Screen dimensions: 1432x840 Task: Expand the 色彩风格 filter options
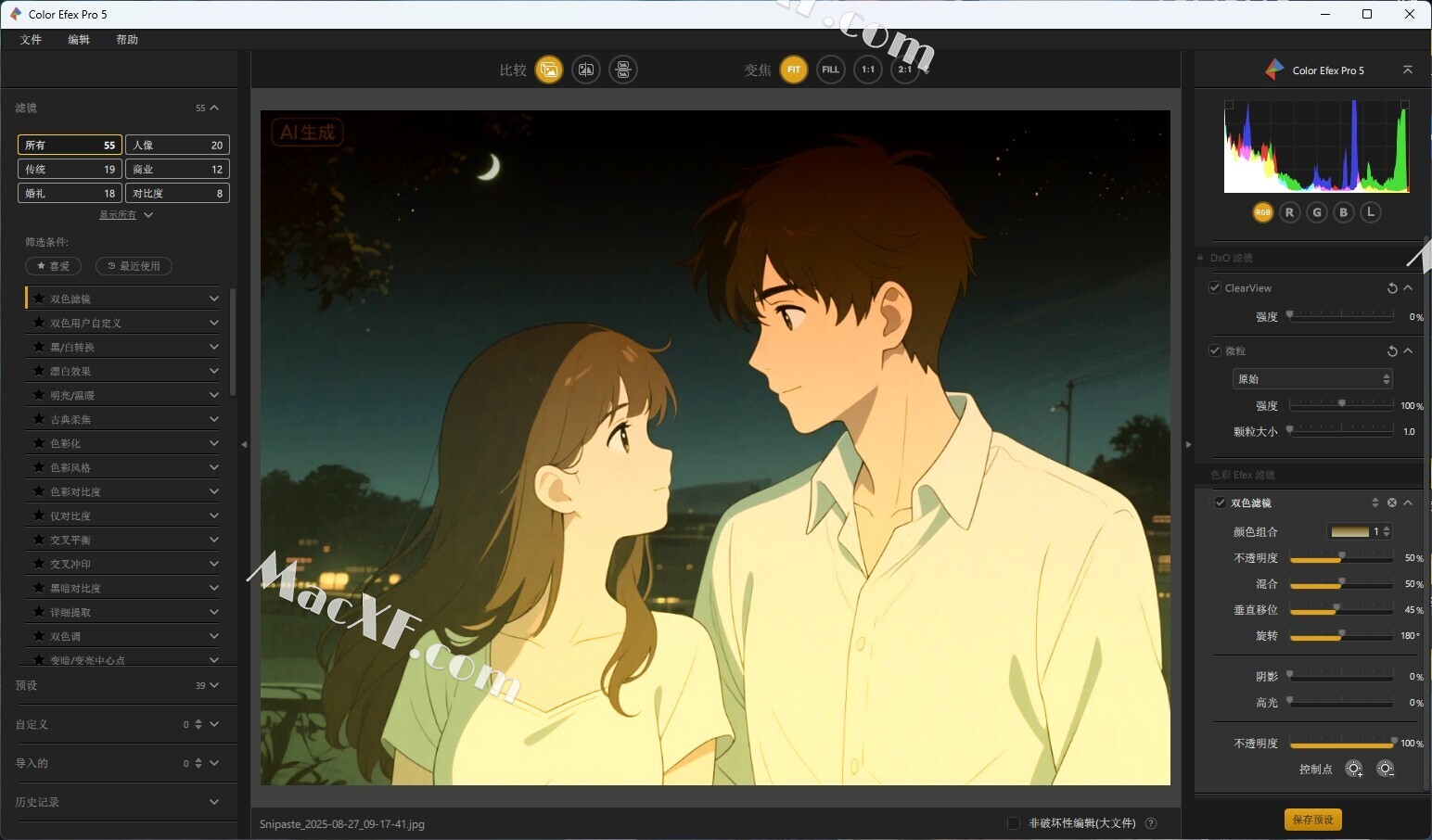(x=214, y=467)
